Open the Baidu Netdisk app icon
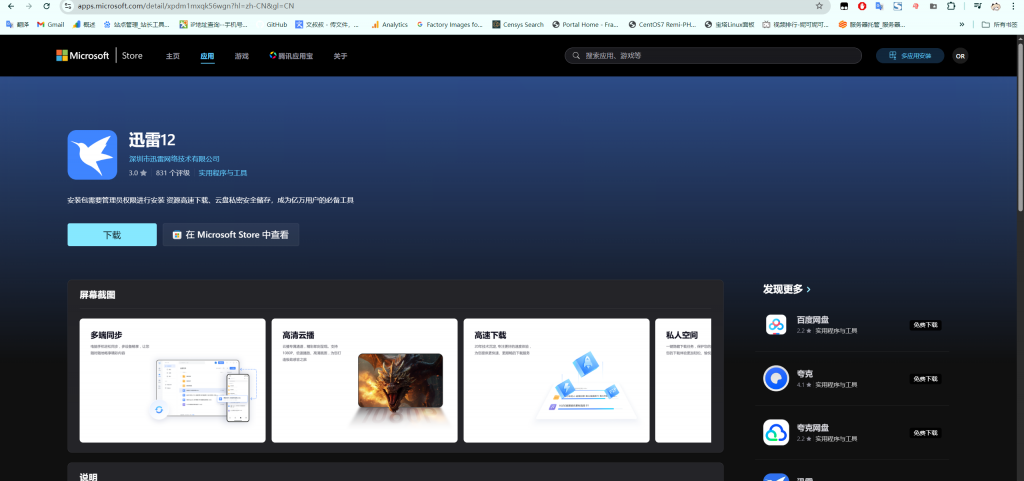Screen dimensions: 1024x481 coord(777,325)
